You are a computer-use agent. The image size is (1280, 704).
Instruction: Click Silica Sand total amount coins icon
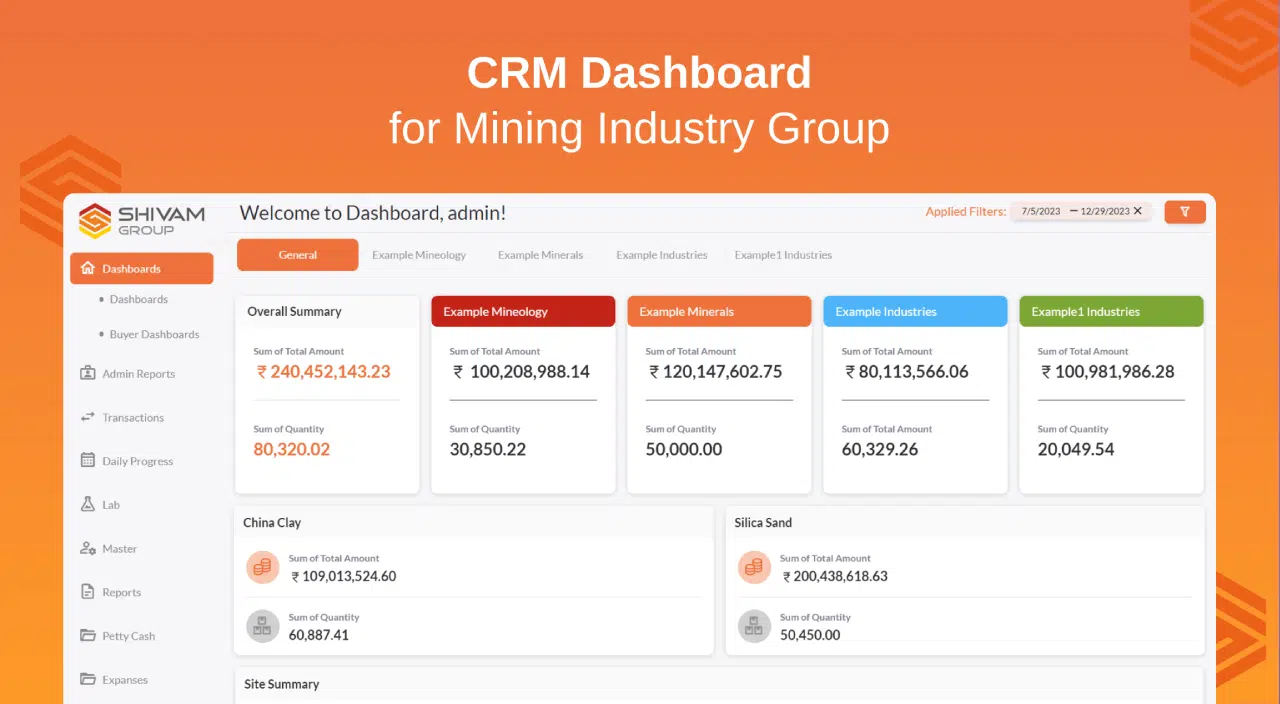754,567
